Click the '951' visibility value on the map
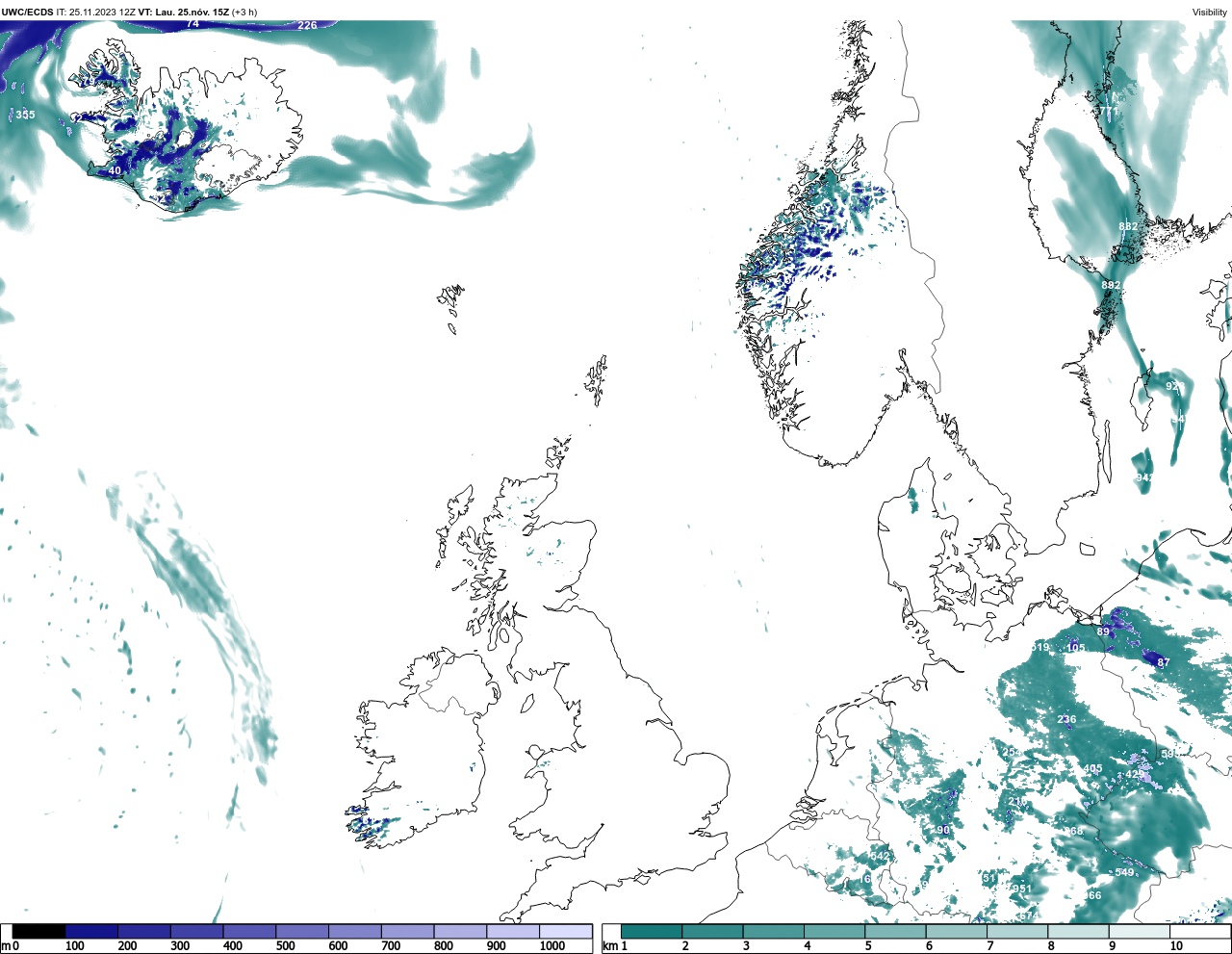Viewport: 1232px width, 954px height. 1022,889
